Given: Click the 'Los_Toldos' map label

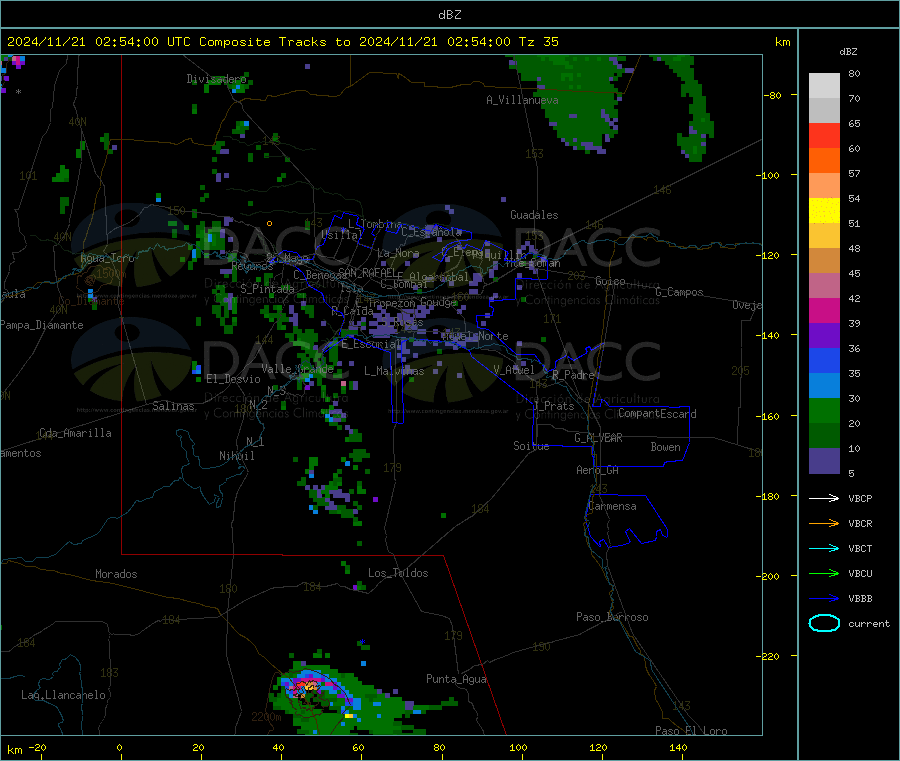Looking at the screenshot, I should (398, 573).
